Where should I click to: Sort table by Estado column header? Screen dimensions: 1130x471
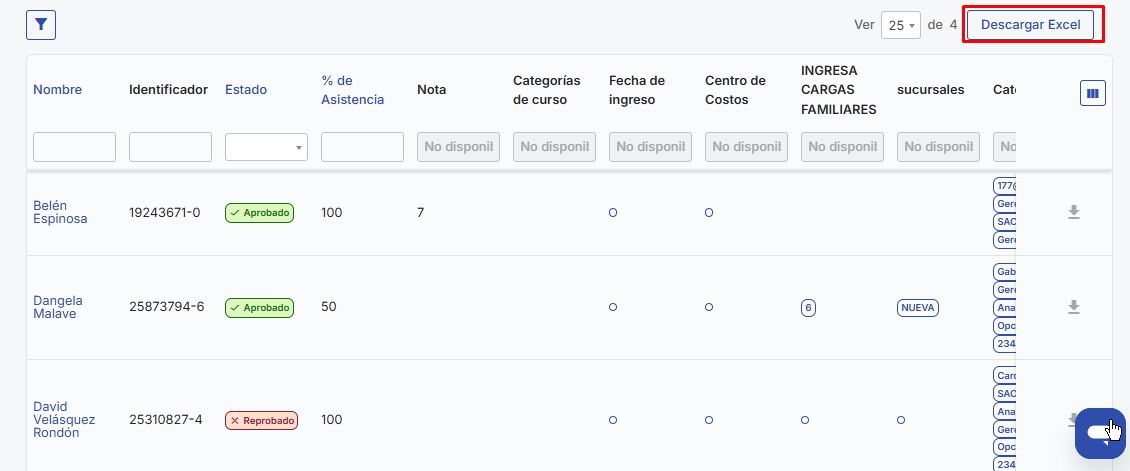pos(246,90)
